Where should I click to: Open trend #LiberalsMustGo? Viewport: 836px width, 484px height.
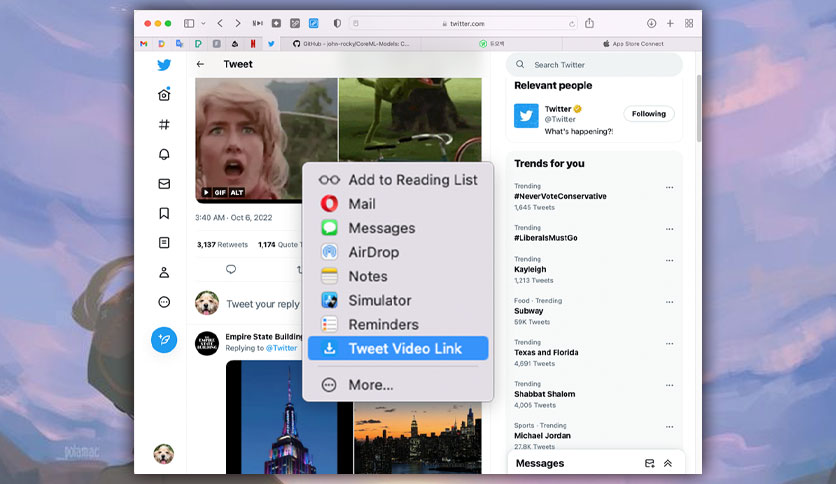point(545,238)
